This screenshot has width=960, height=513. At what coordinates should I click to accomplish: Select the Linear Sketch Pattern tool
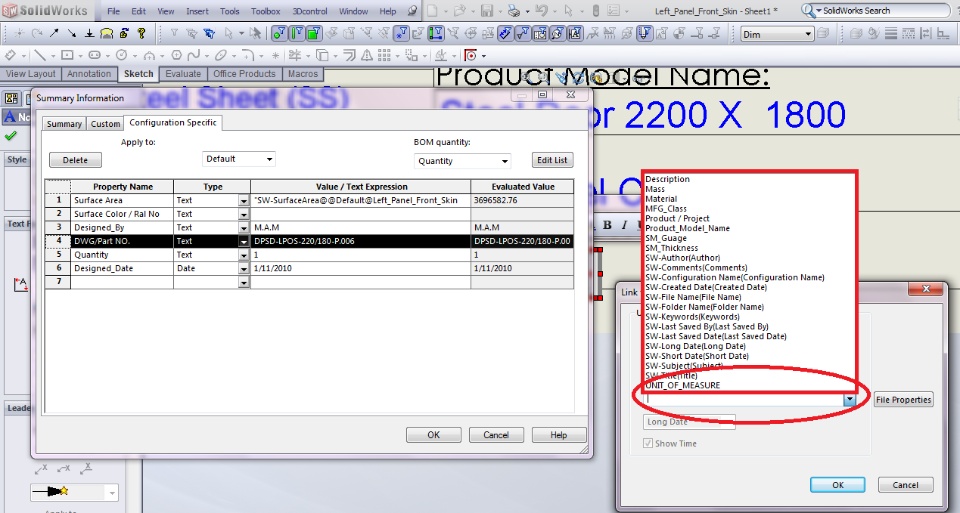point(384,55)
